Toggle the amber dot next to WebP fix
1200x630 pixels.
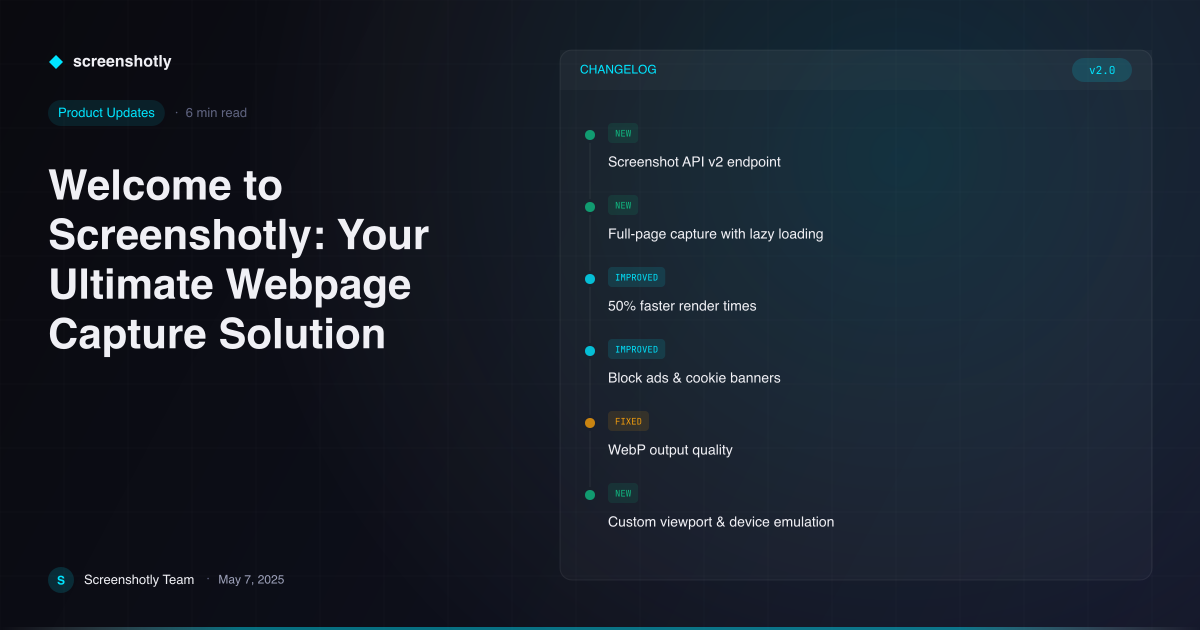tap(590, 422)
